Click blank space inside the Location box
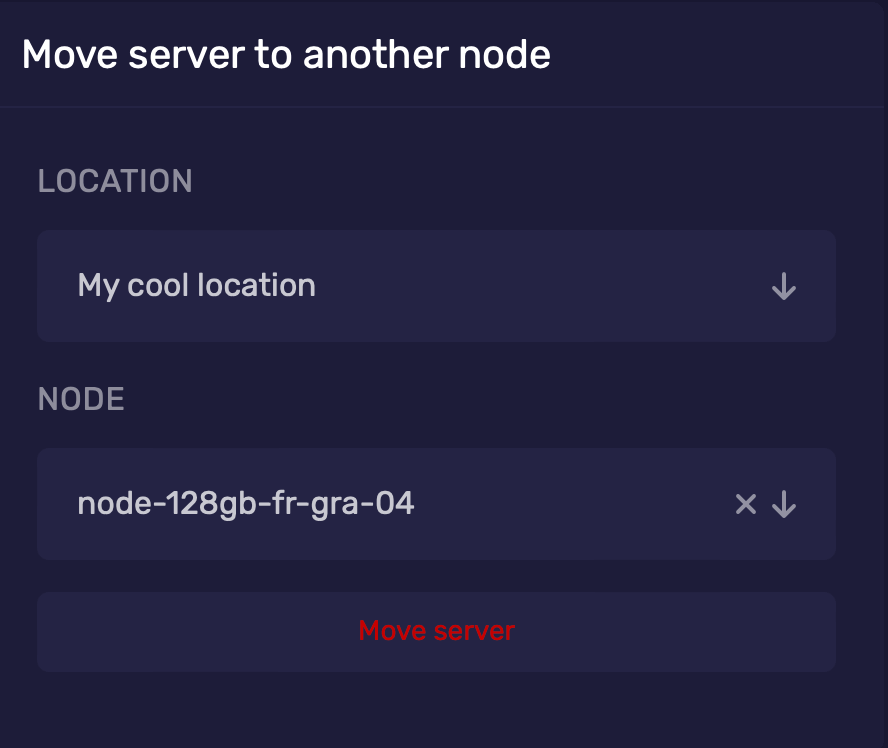Viewport: 888px width, 748px height. [540, 286]
